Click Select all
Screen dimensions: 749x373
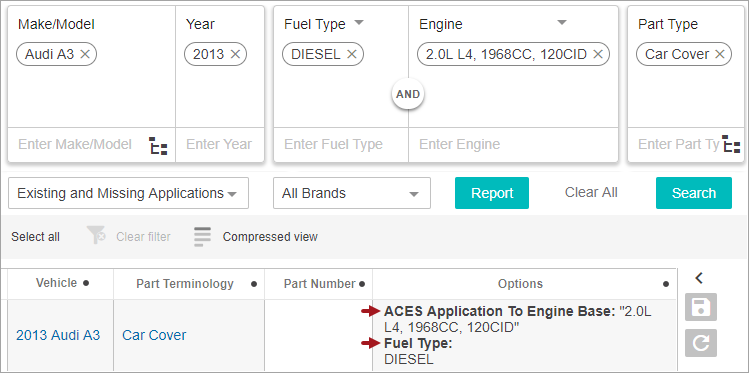35,237
